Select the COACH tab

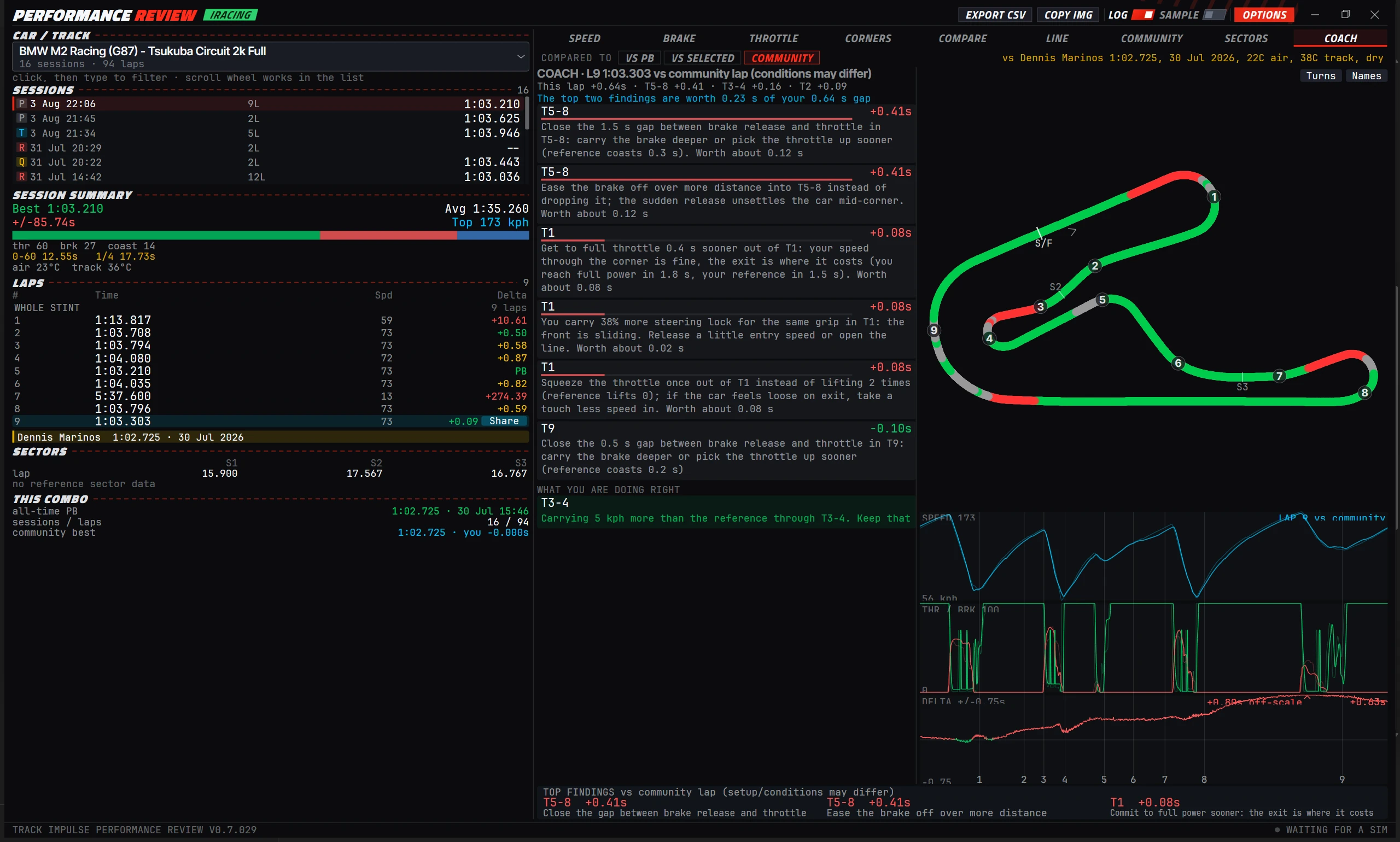coord(1340,39)
